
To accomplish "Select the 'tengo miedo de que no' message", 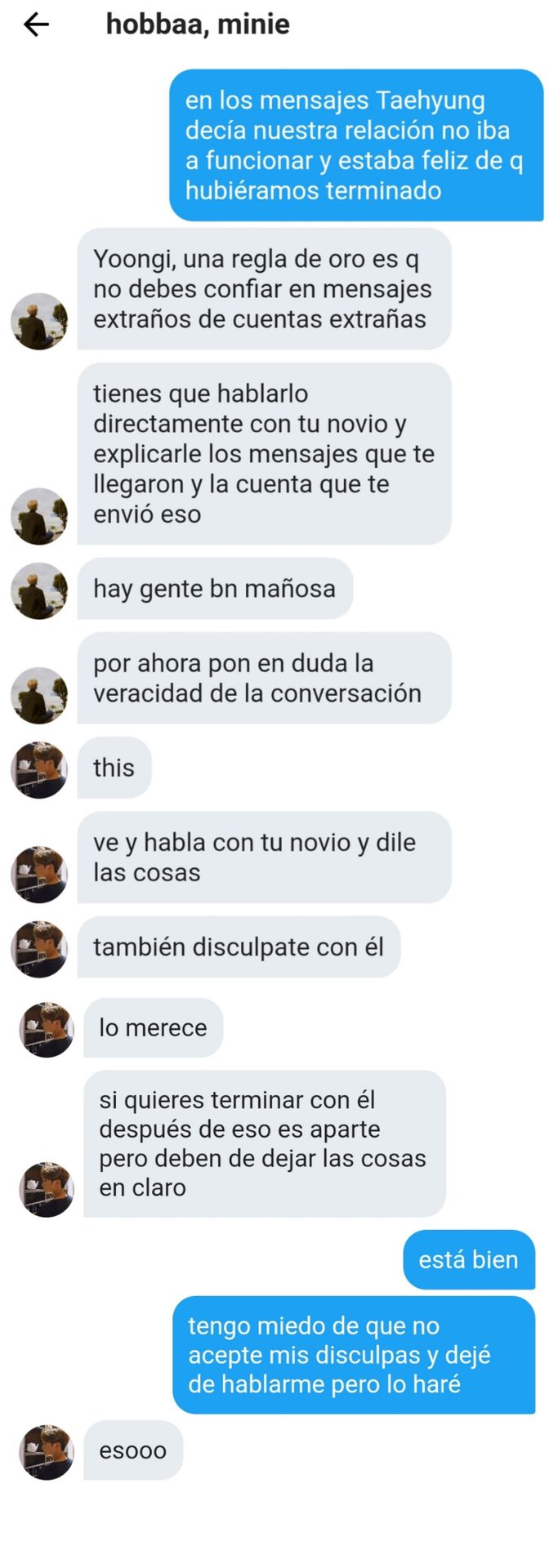I will pyautogui.click(x=354, y=1355).
